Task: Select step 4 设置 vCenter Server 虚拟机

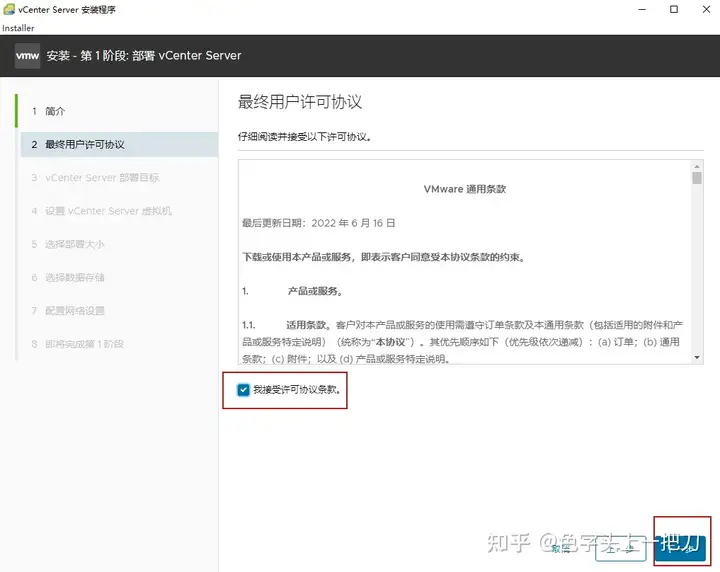Action: click(x=119, y=211)
